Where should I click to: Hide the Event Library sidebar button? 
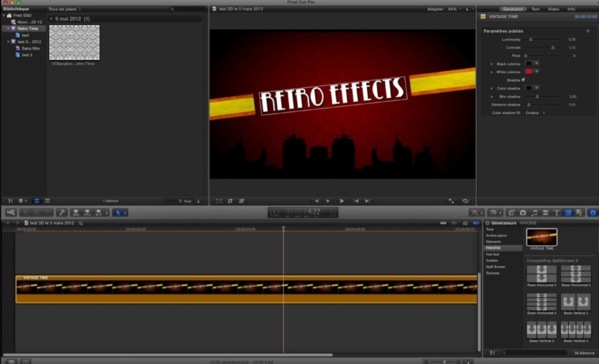tap(11, 201)
